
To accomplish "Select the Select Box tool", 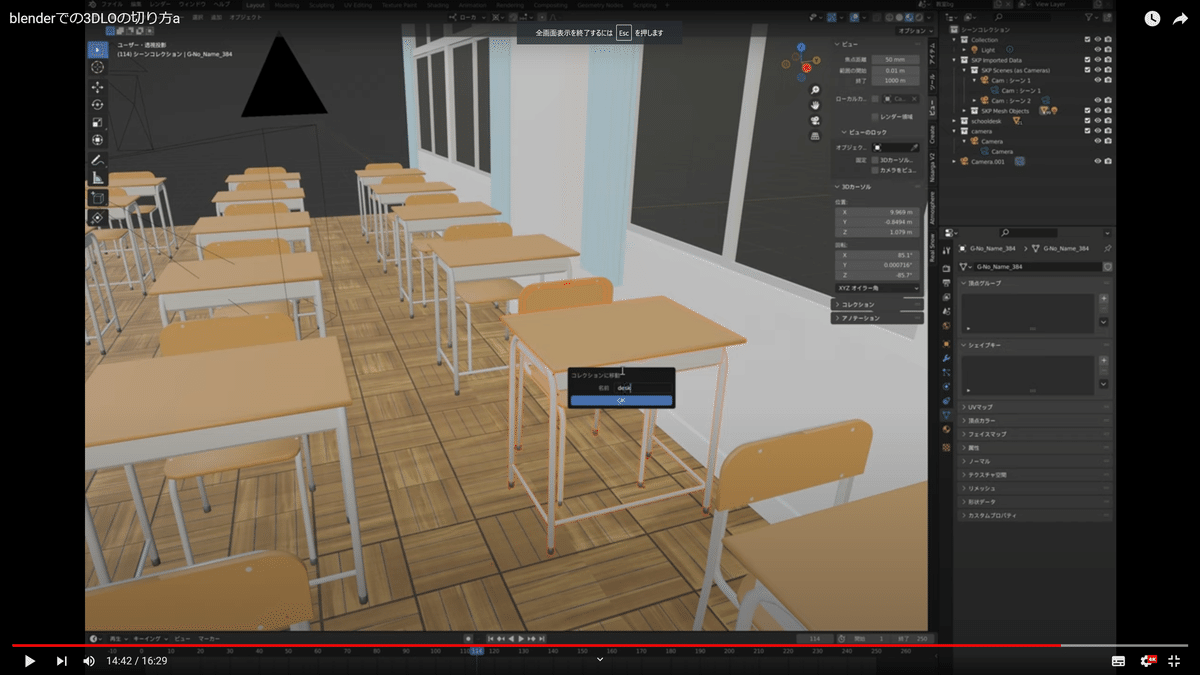I will pyautogui.click(x=97, y=49).
